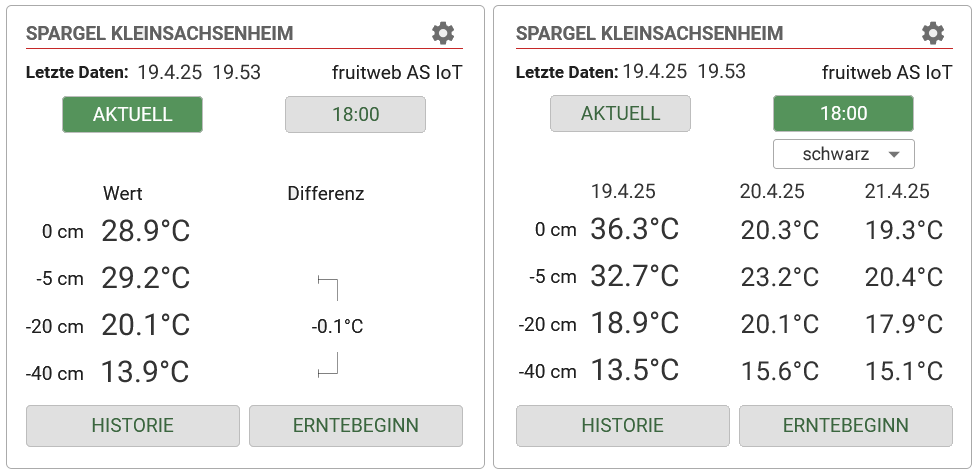Select the 20.4.25 date column header

pyautogui.click(x=772, y=191)
